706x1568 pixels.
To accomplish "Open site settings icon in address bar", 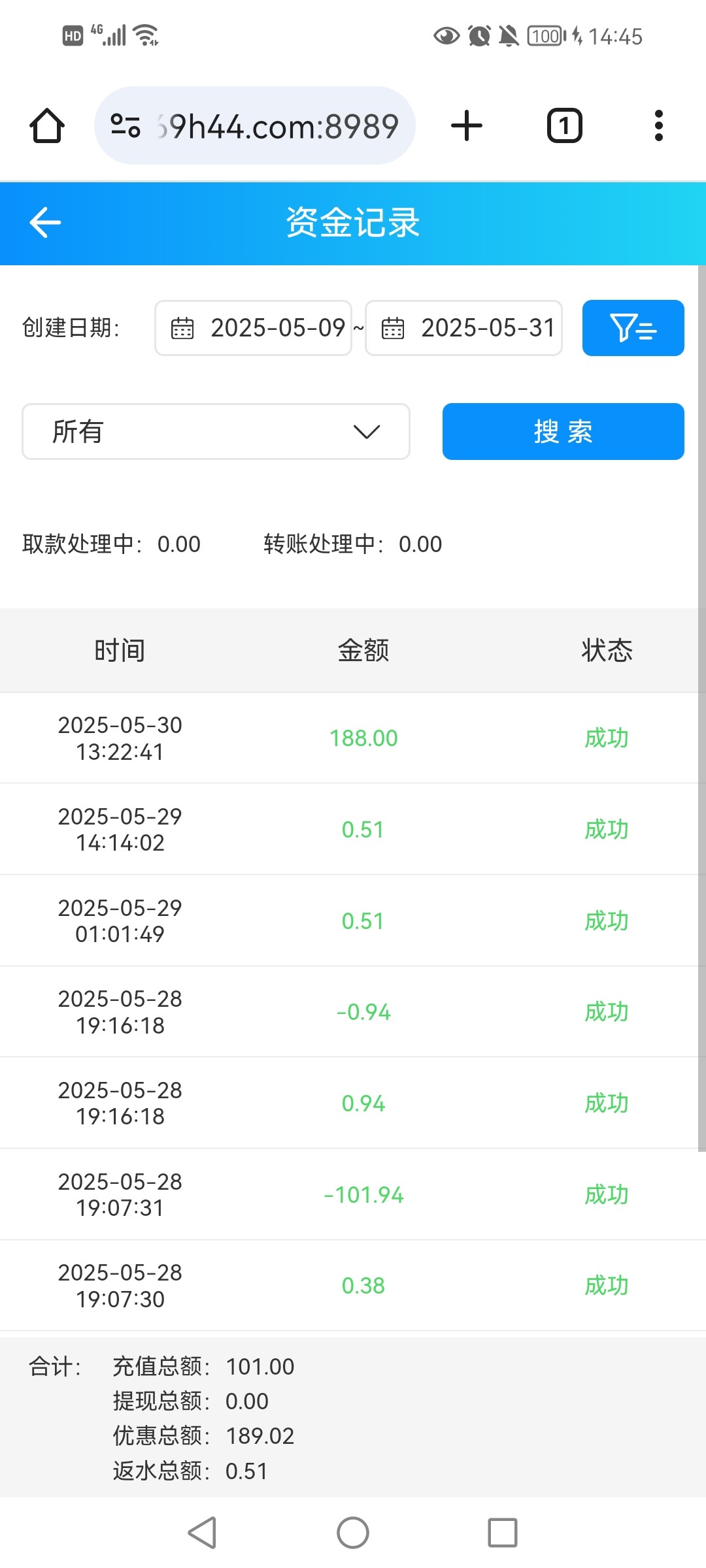I will tap(125, 125).
